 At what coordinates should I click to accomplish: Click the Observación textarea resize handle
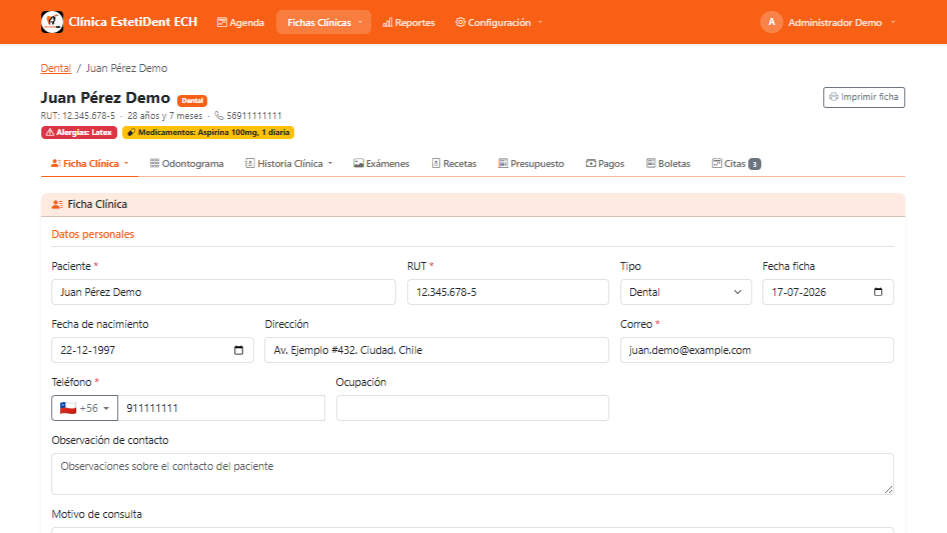[888, 490]
